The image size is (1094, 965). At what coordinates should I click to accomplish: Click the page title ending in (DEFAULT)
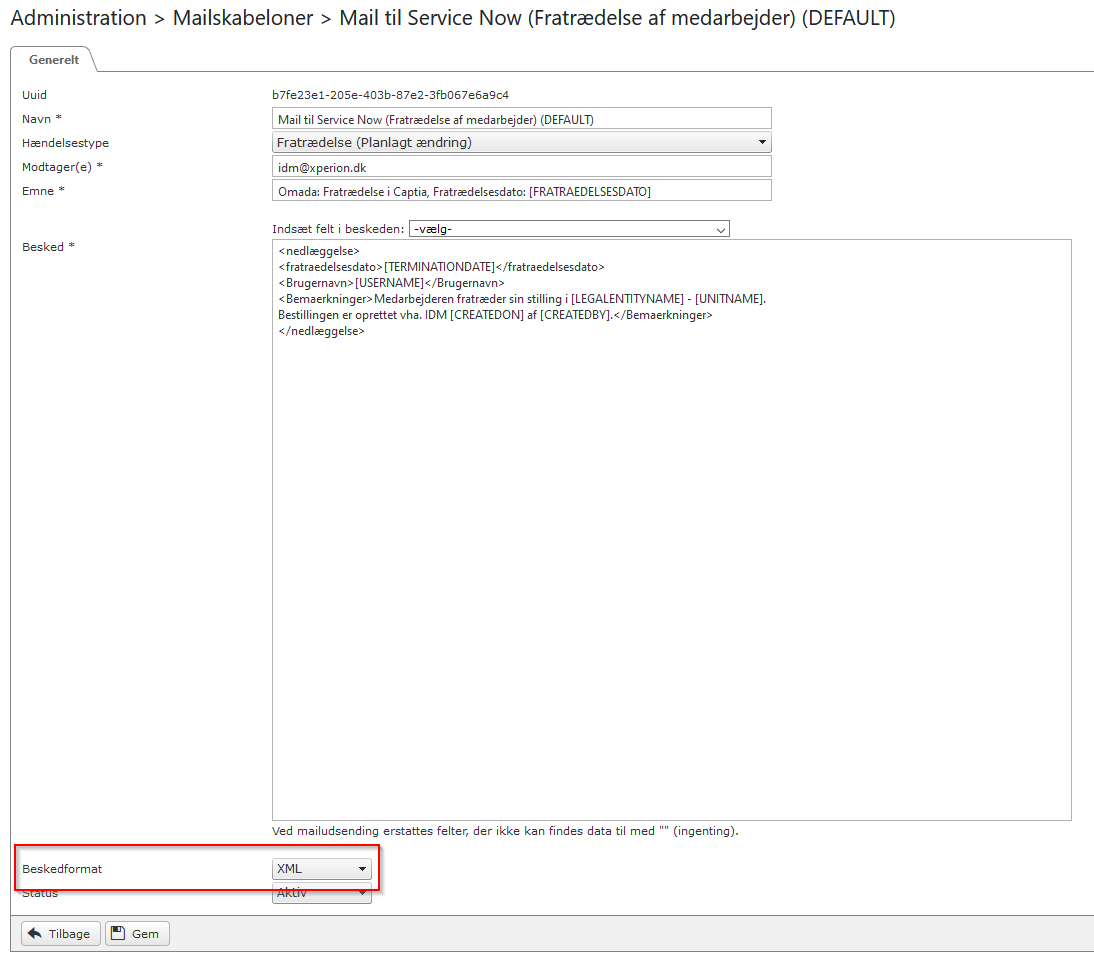tap(617, 18)
